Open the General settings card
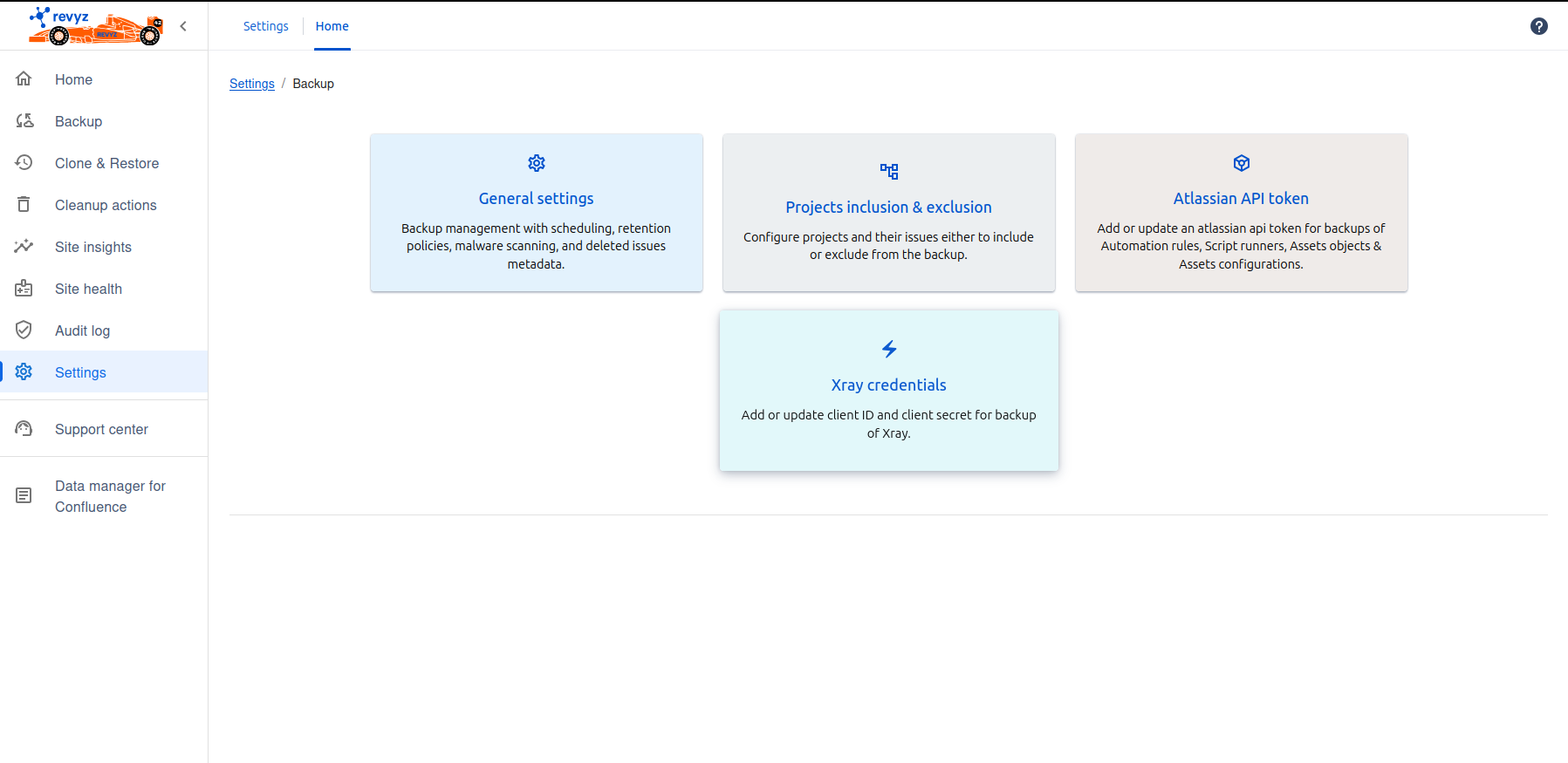 536,213
